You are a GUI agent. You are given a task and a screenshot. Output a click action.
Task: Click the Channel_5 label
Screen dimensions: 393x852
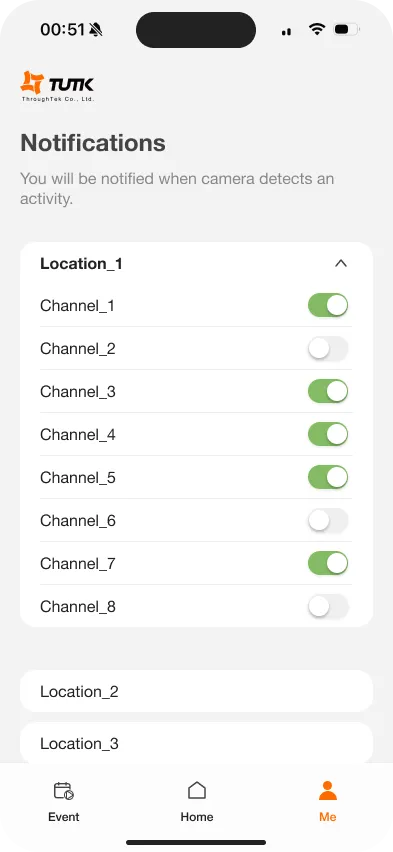click(78, 478)
